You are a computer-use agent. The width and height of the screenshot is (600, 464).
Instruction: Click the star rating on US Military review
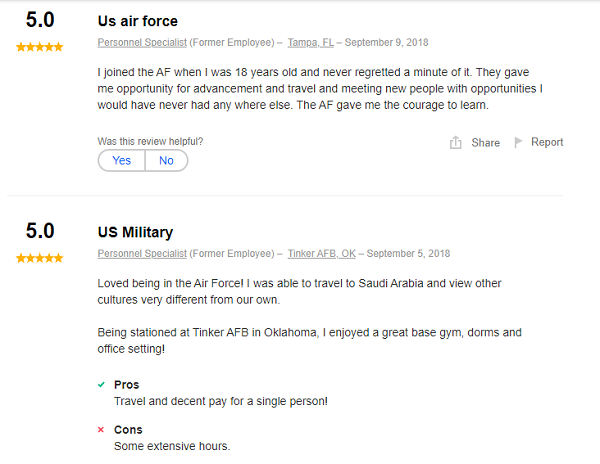[40, 258]
